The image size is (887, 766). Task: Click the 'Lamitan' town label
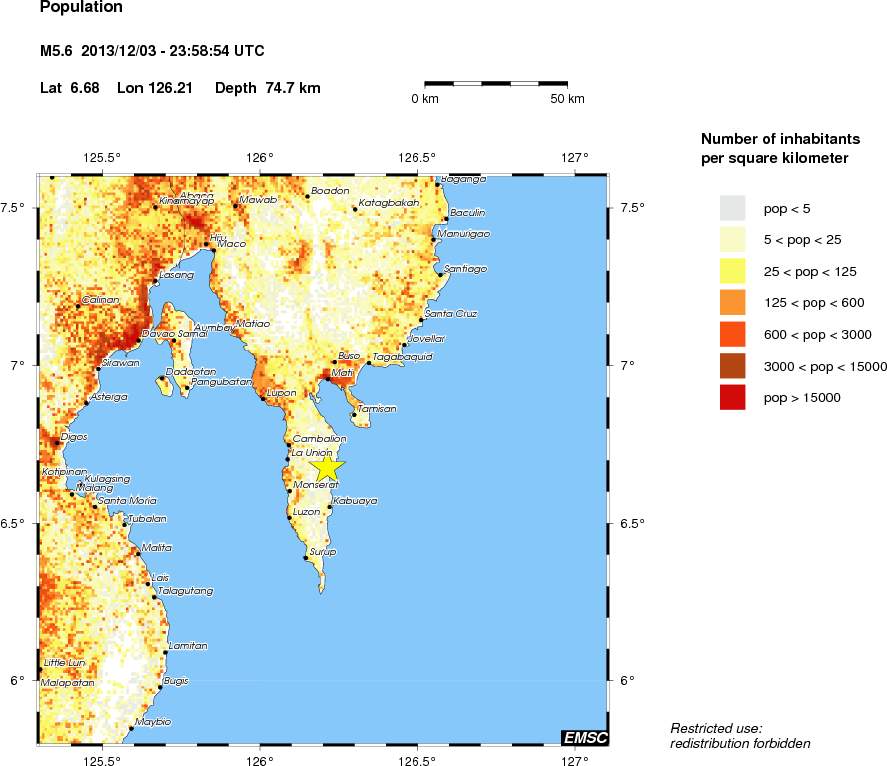click(x=188, y=645)
